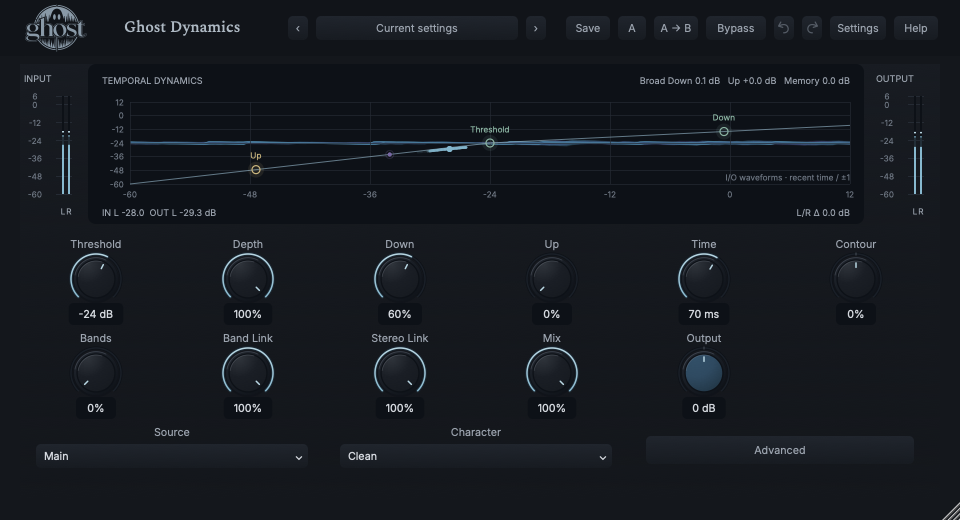Click the Up 0% value field

pos(551,314)
